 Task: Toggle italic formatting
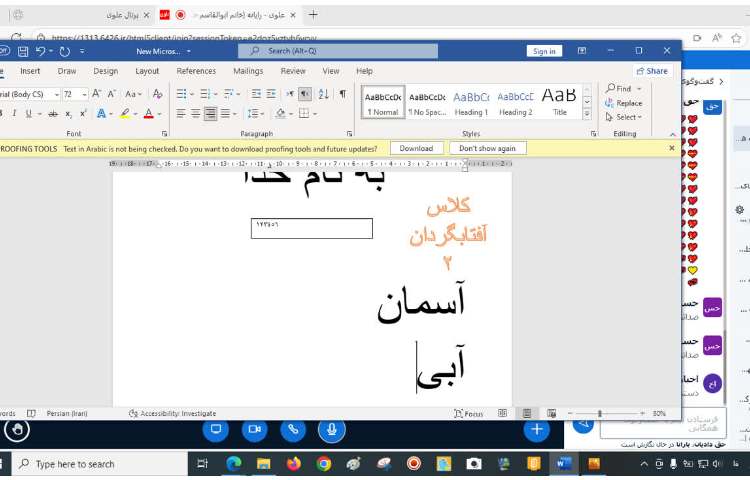click(14, 114)
